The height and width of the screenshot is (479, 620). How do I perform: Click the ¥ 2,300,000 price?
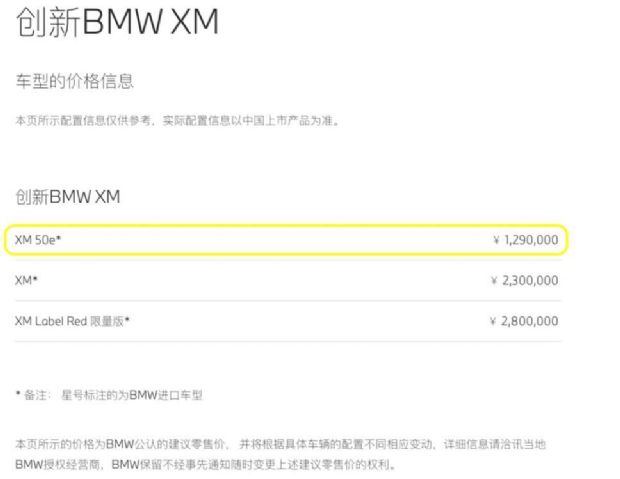click(x=525, y=280)
